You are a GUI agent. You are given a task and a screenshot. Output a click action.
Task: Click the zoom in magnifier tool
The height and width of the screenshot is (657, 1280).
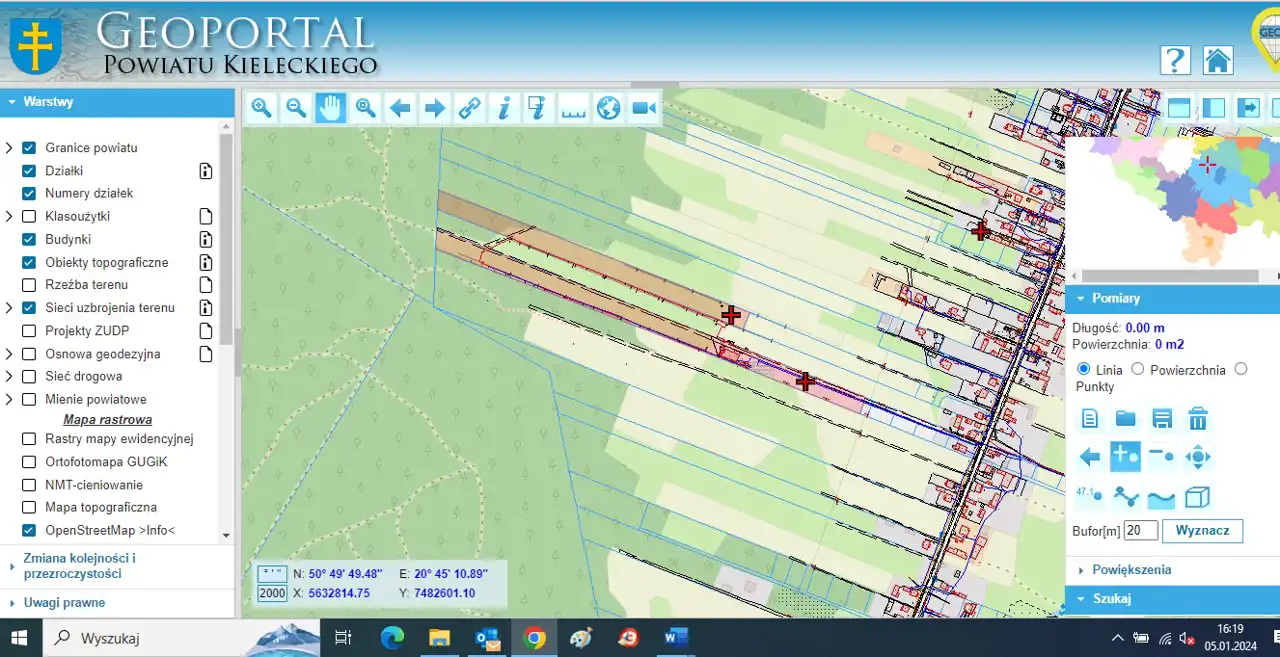pos(262,108)
